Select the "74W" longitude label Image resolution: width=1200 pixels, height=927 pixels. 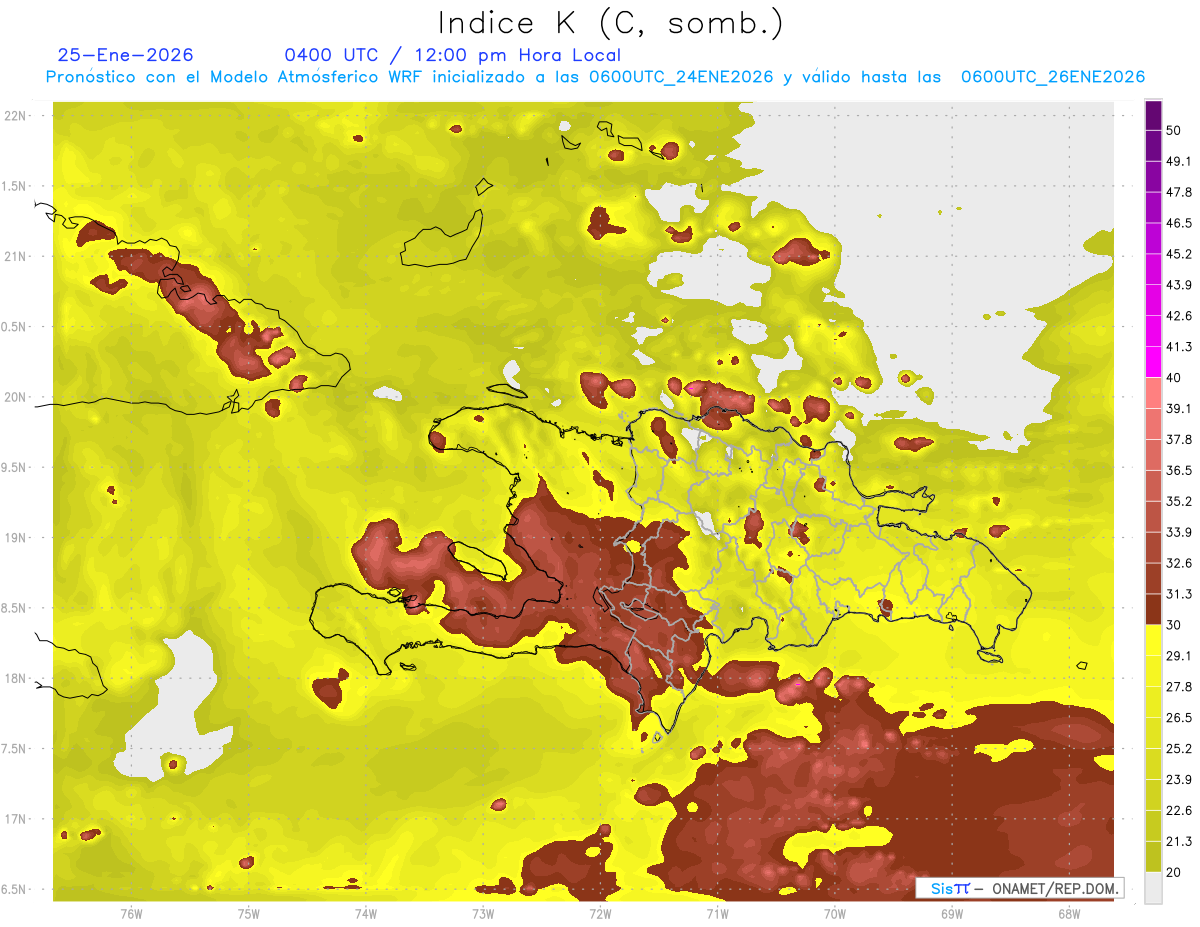365,914
